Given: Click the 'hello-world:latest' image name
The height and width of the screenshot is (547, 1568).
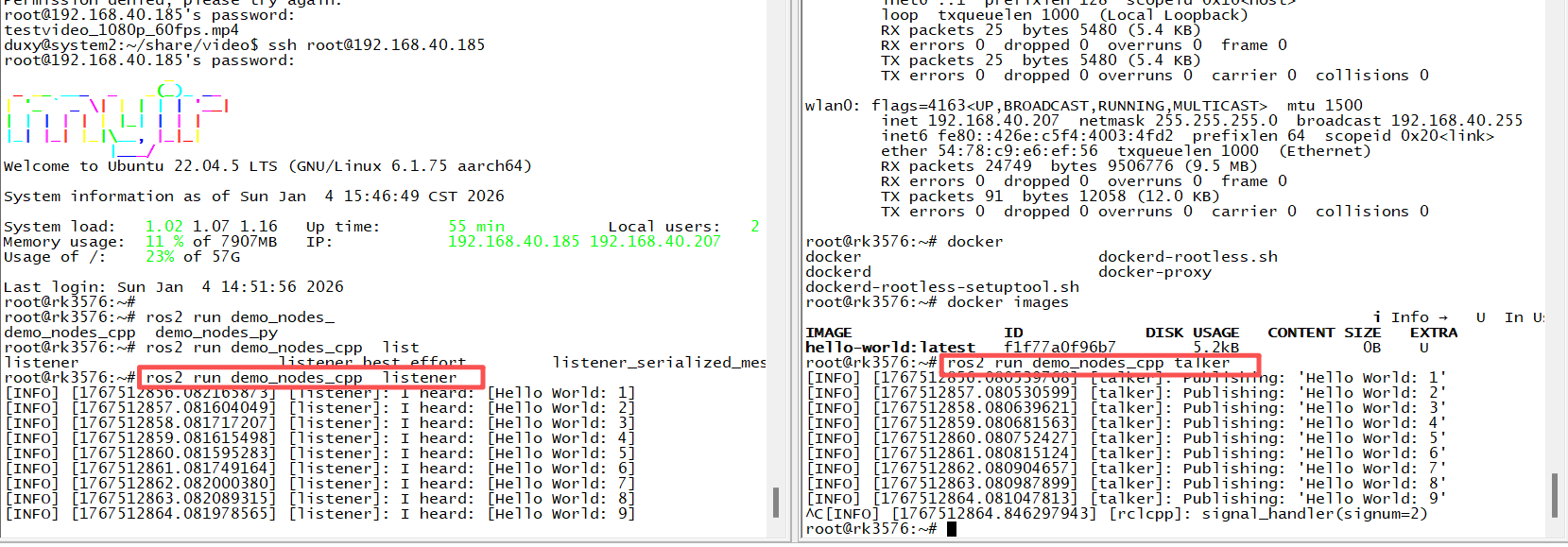Looking at the screenshot, I should point(890,348).
